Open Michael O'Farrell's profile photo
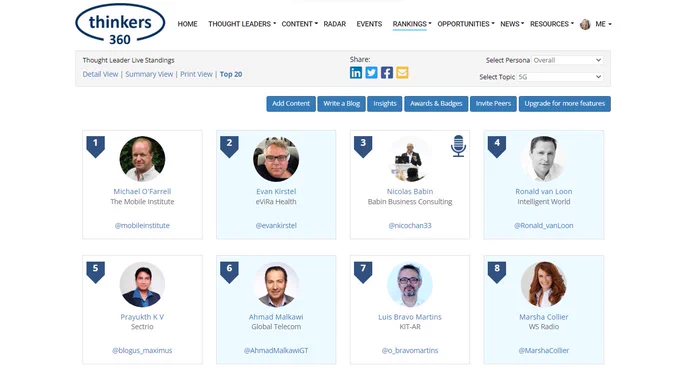Viewport: 680px width, 380px height. click(142, 159)
